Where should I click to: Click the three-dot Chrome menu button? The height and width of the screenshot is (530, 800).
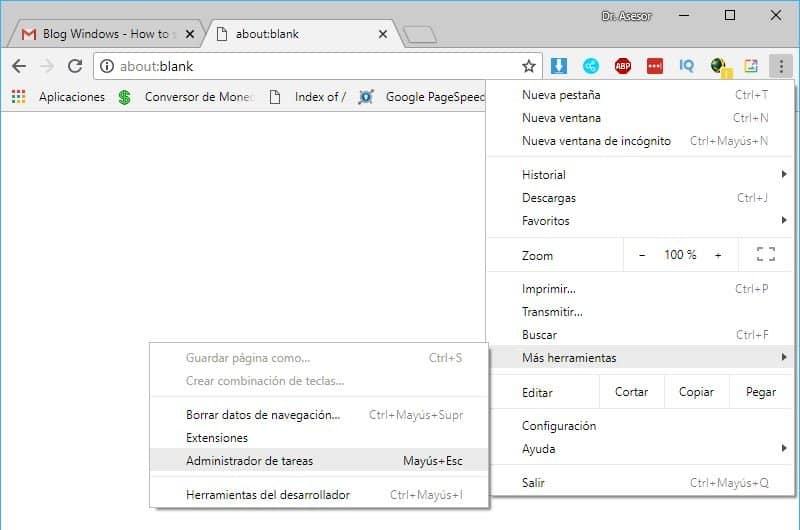(781, 66)
